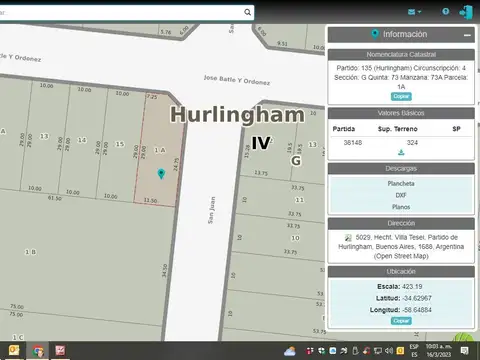The width and height of the screenshot is (480, 360).
Task: Click the Hurlingham map label
Action: 237,115
